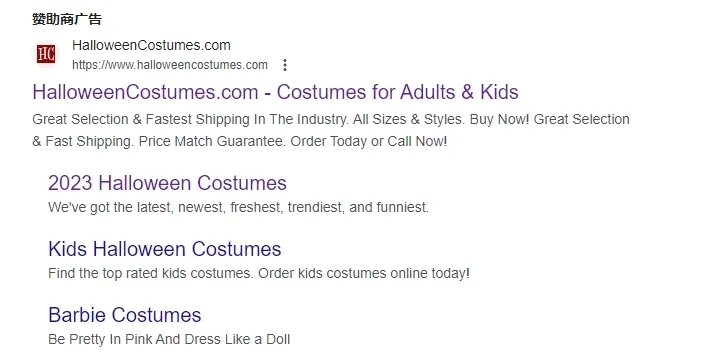
Task: Click the https://www.halloweencostumes.com URL
Action: coord(170,65)
